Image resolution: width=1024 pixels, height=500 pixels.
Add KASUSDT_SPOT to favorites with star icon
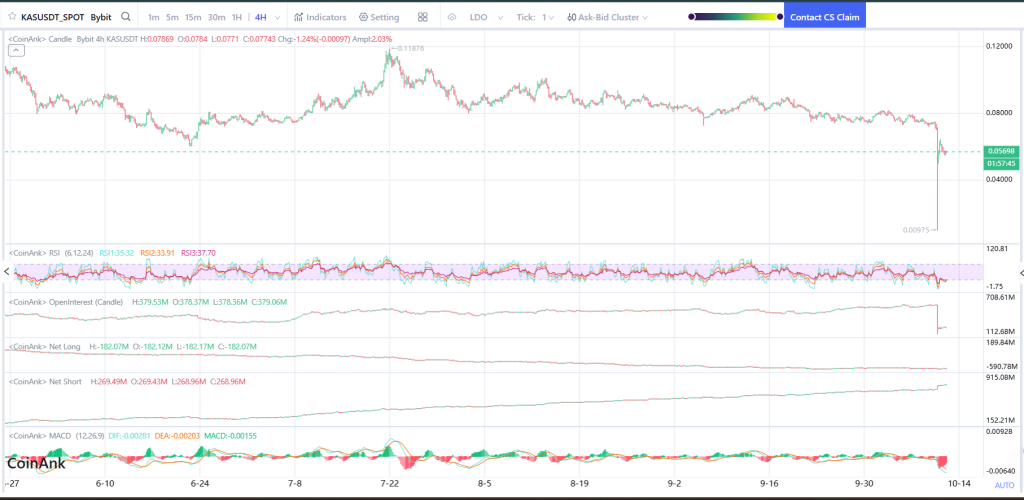(x=12, y=17)
